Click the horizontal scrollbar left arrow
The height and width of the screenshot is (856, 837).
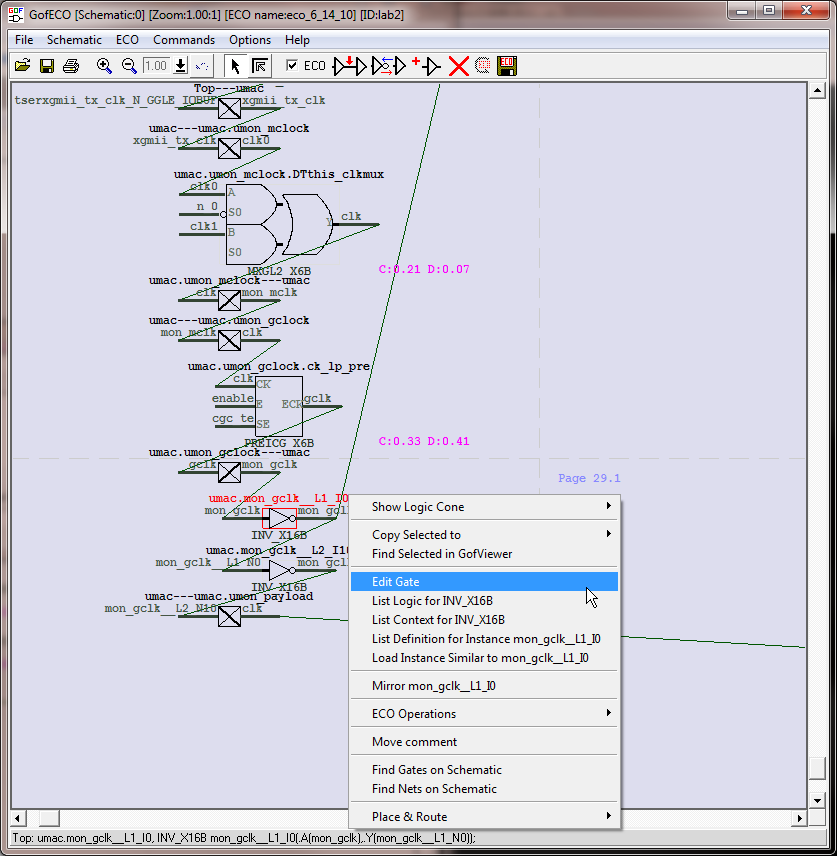point(19,818)
